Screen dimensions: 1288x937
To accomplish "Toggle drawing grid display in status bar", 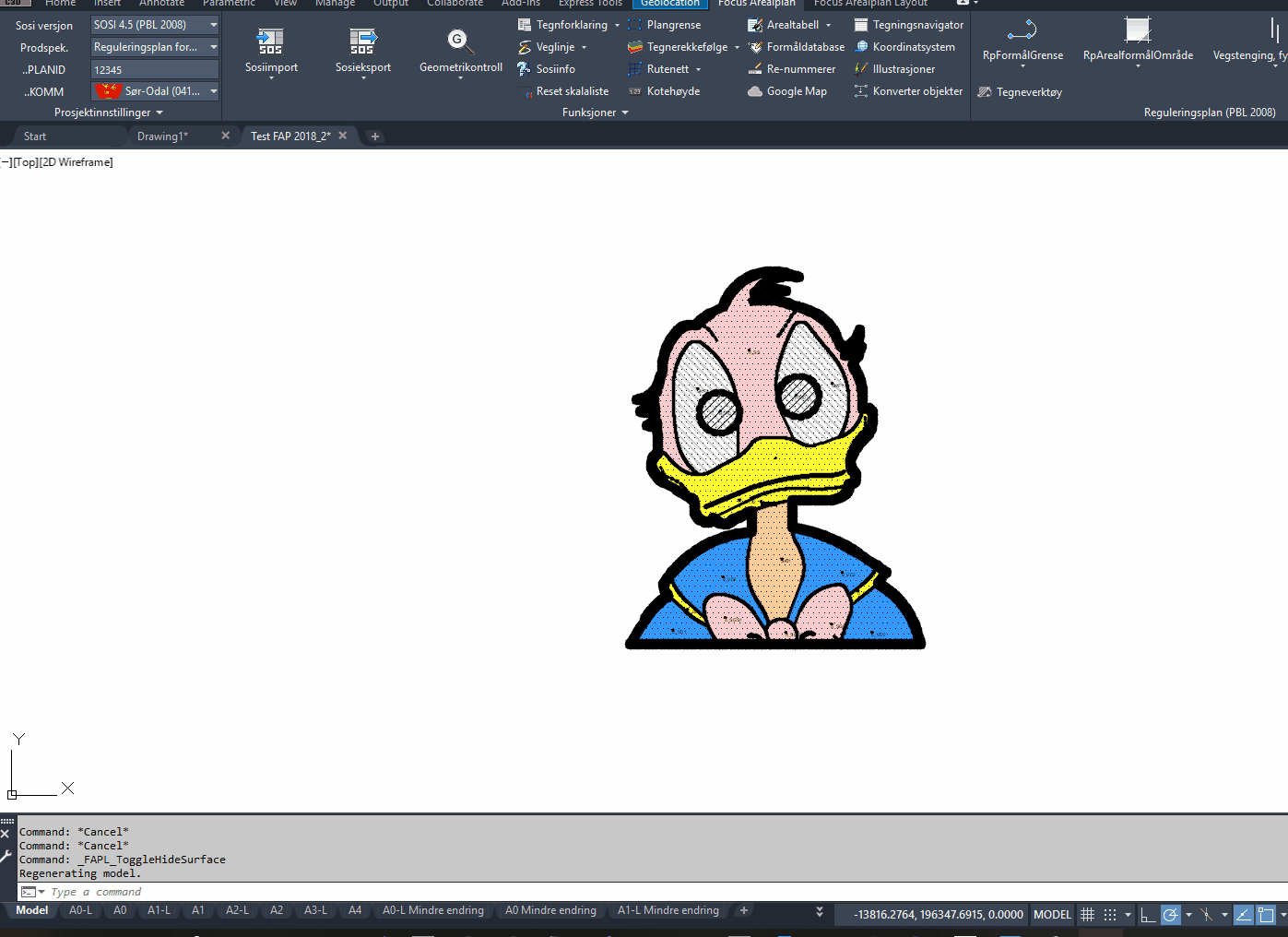I will tap(1088, 915).
